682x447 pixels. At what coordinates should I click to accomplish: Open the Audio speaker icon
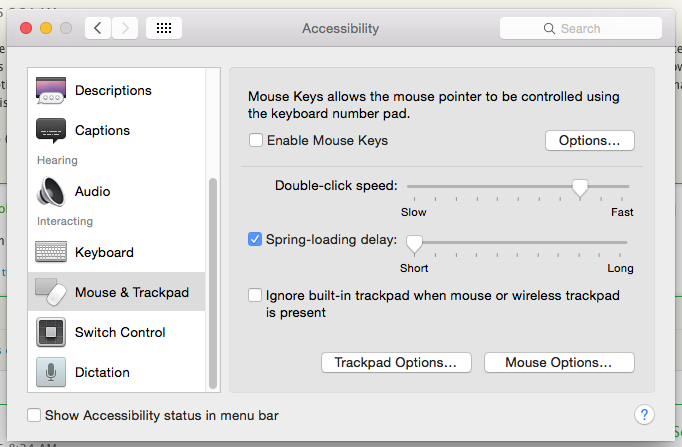[51, 191]
